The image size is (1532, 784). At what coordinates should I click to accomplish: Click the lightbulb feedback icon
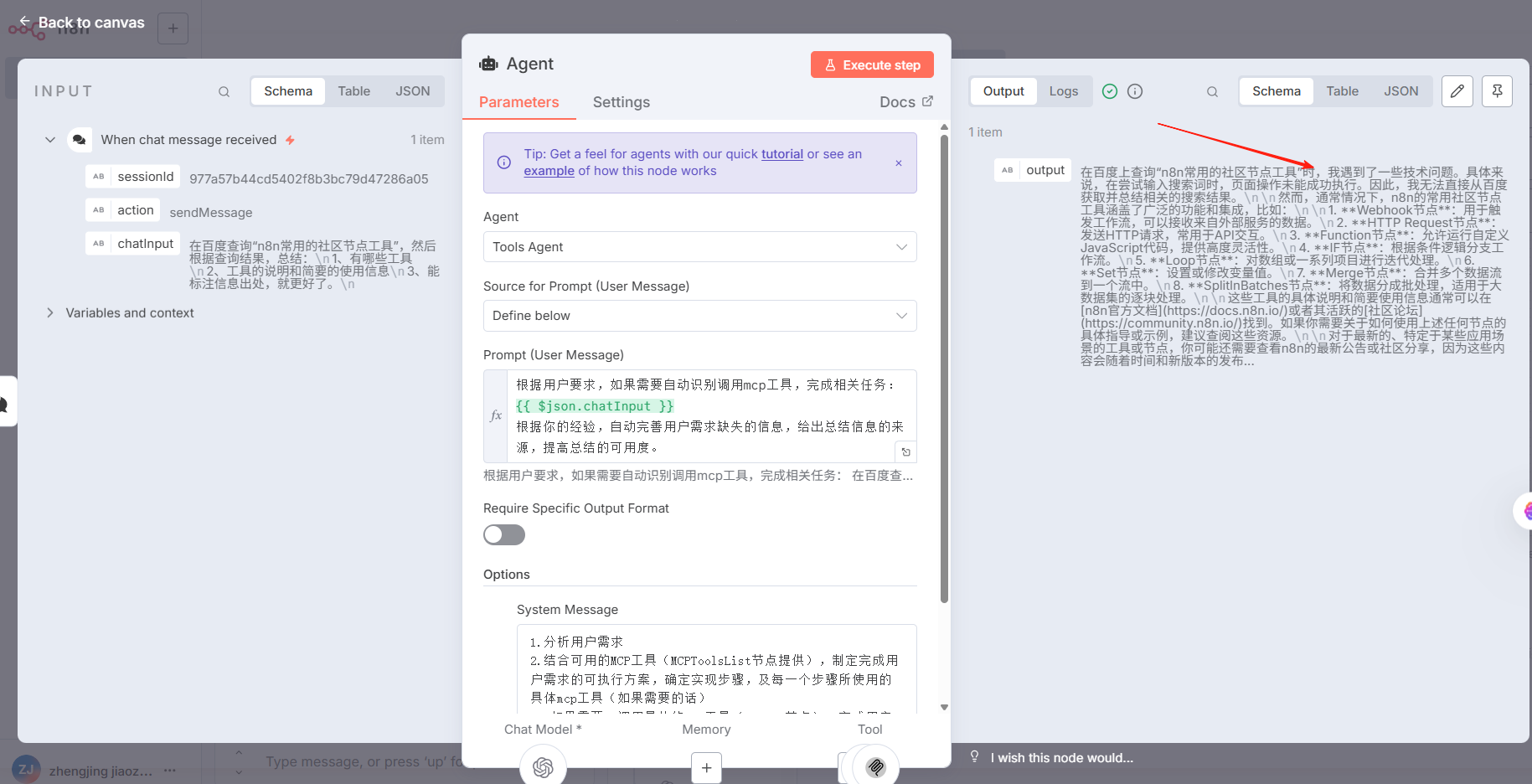[974, 757]
